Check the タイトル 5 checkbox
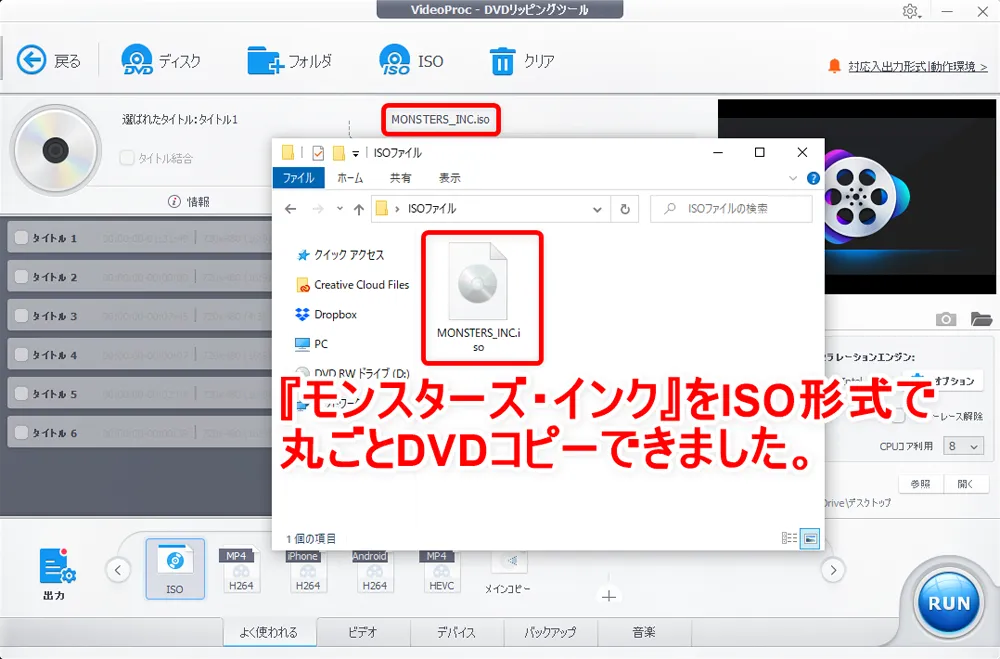 coord(21,393)
